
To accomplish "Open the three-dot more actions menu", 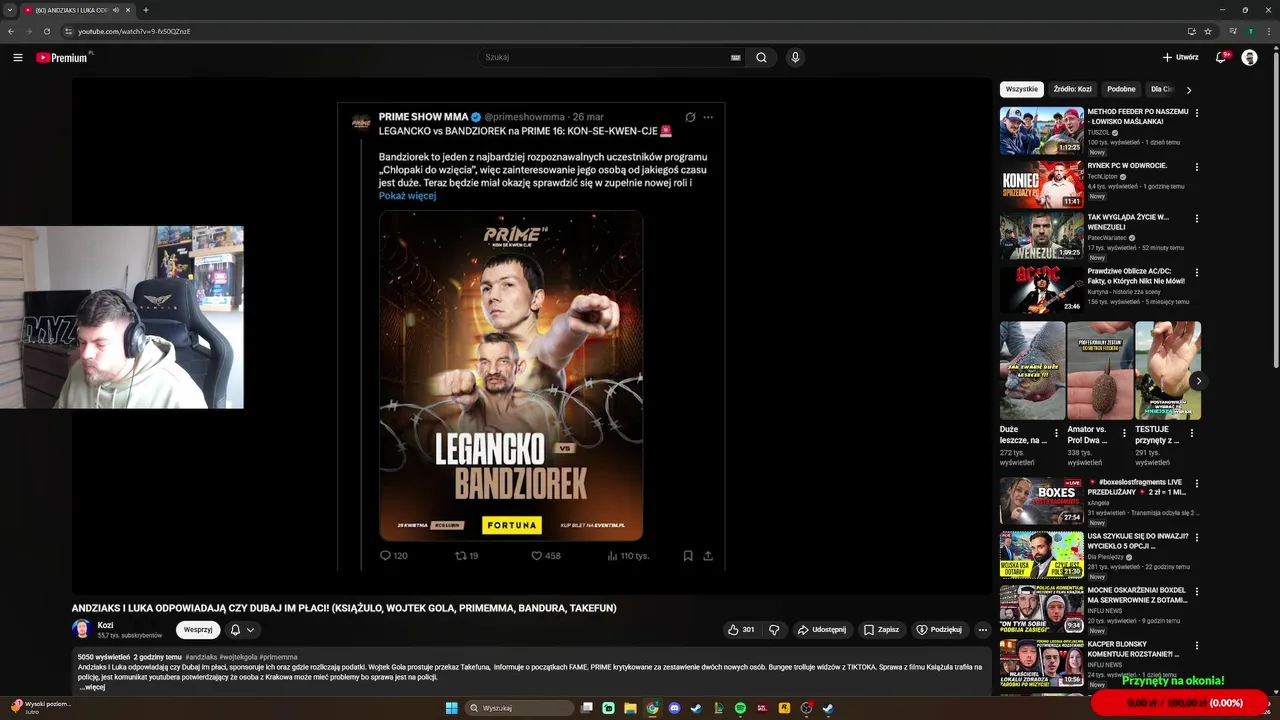I will click(x=983, y=630).
